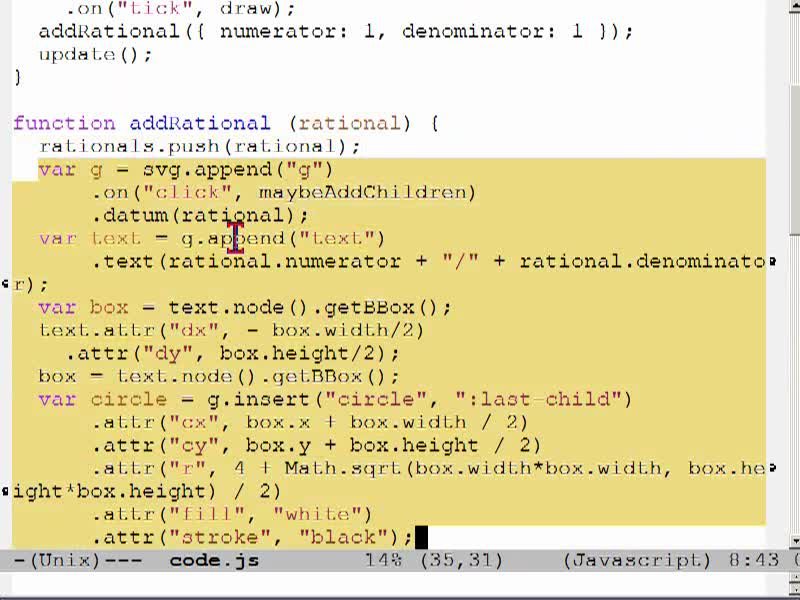Screen dimensions: 800x600
Task: Click the 14% position indicator
Action: [383, 560]
